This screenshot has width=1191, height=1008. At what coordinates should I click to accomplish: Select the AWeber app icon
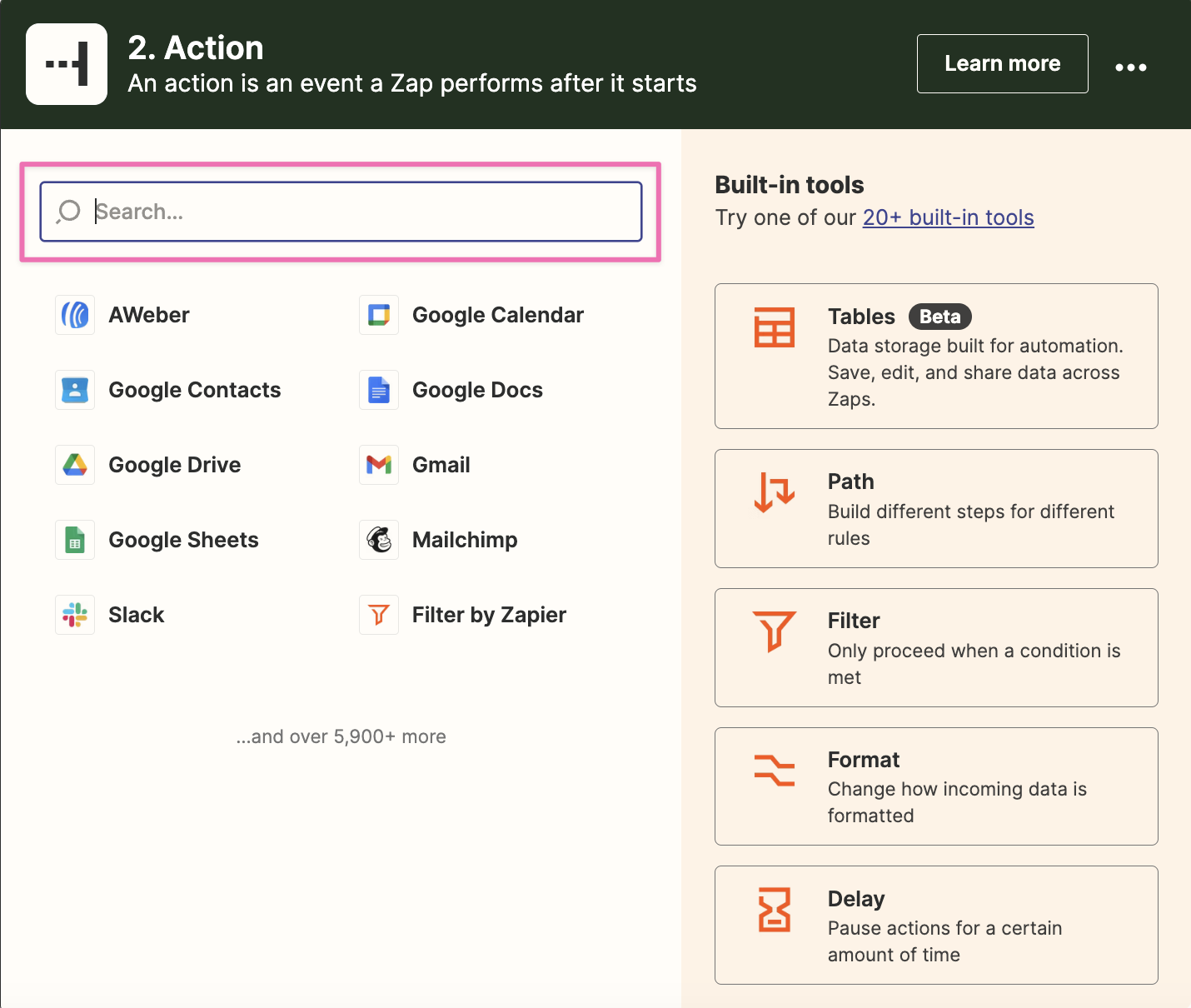pos(75,315)
